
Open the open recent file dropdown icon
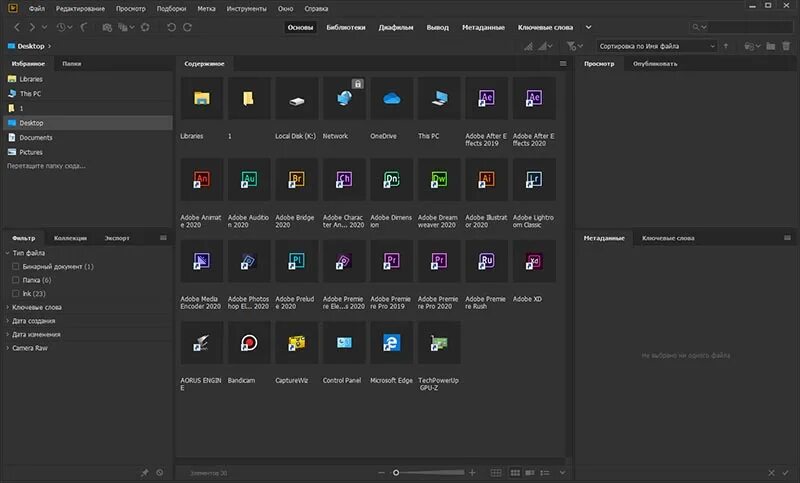click(x=752, y=46)
